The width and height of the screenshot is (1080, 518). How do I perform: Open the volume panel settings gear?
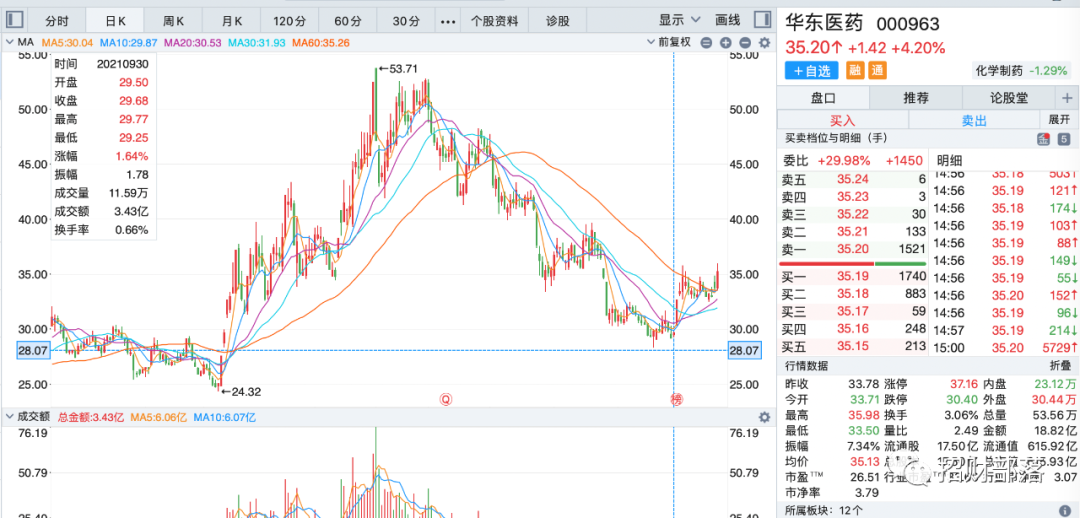[x=765, y=417]
